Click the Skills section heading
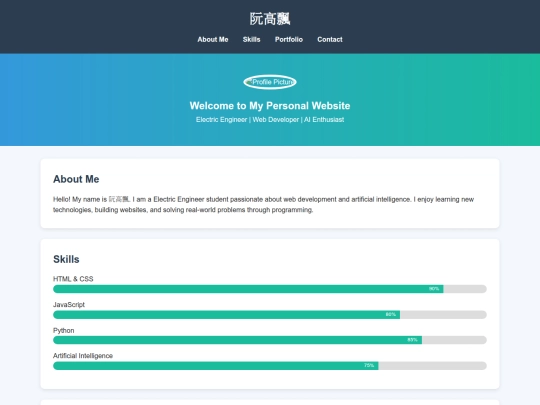Screen dimensions: 540x405 coord(66,259)
